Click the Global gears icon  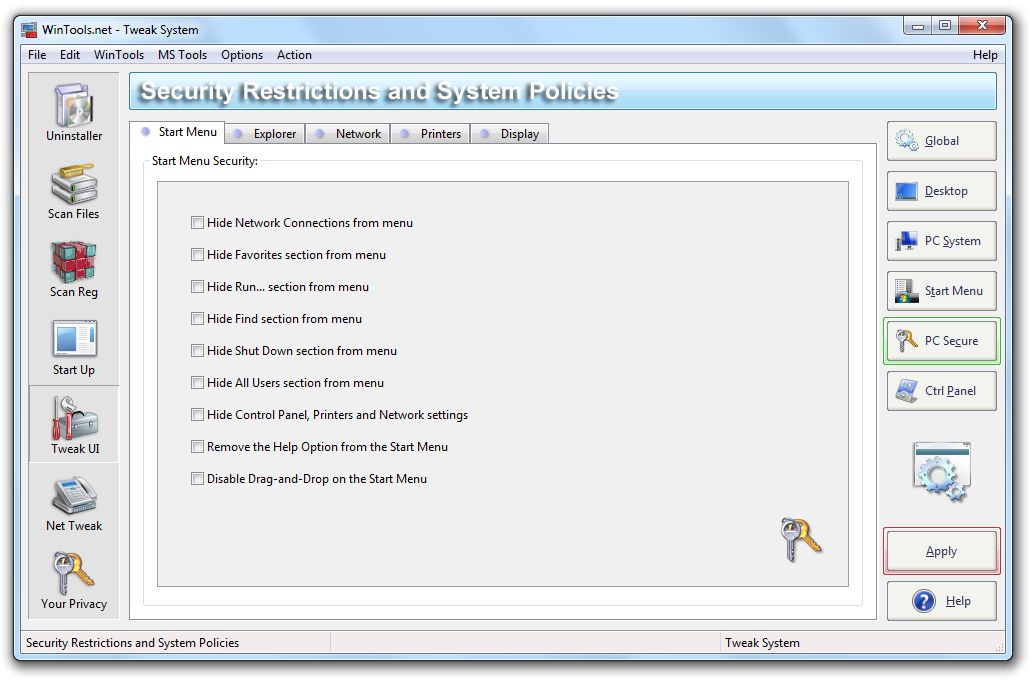(906, 140)
